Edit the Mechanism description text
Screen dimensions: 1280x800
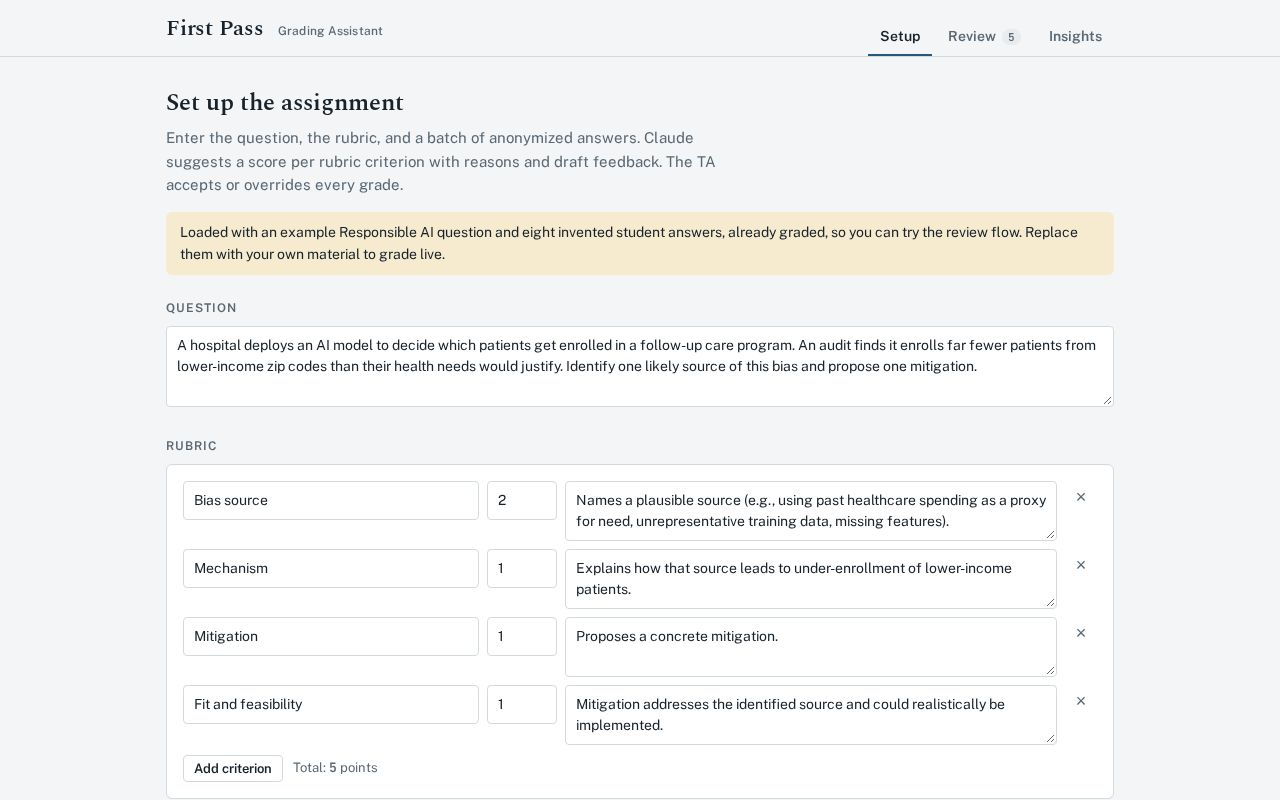[811, 579]
